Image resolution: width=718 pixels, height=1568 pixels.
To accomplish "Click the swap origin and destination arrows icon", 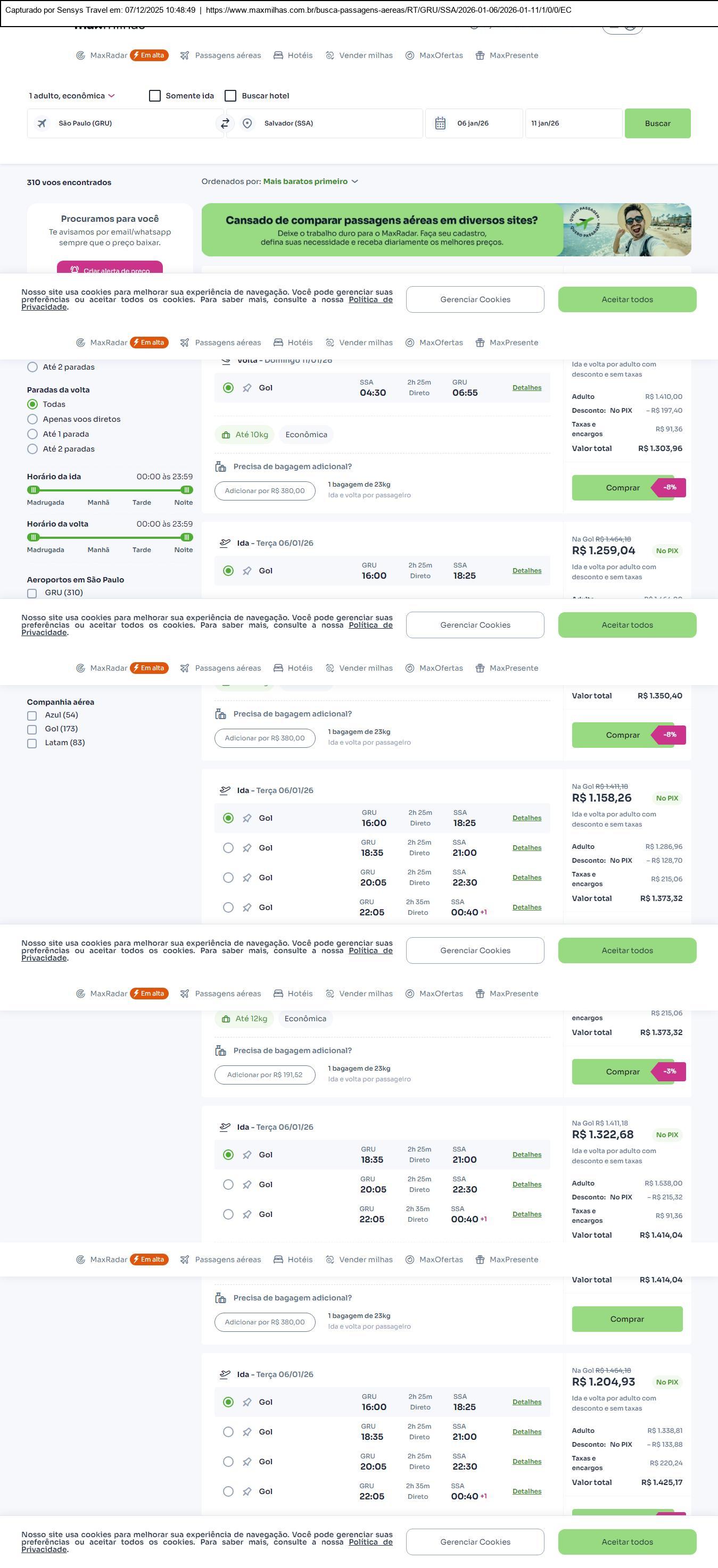I will (225, 123).
